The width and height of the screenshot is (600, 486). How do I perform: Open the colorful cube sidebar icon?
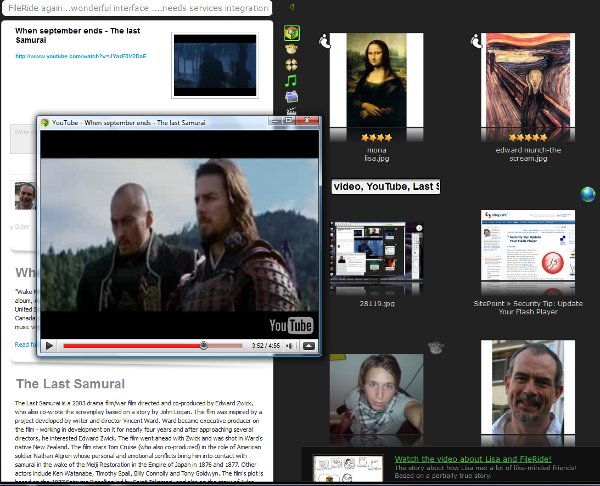(x=292, y=33)
